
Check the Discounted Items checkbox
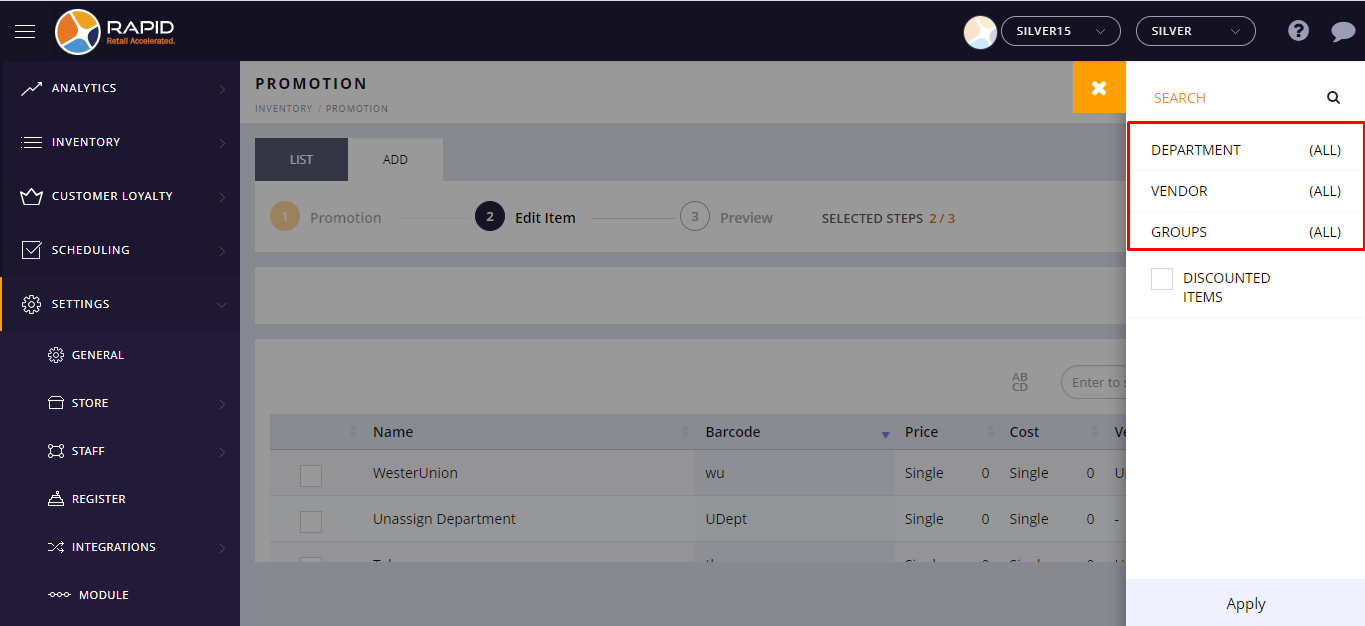click(x=1161, y=279)
